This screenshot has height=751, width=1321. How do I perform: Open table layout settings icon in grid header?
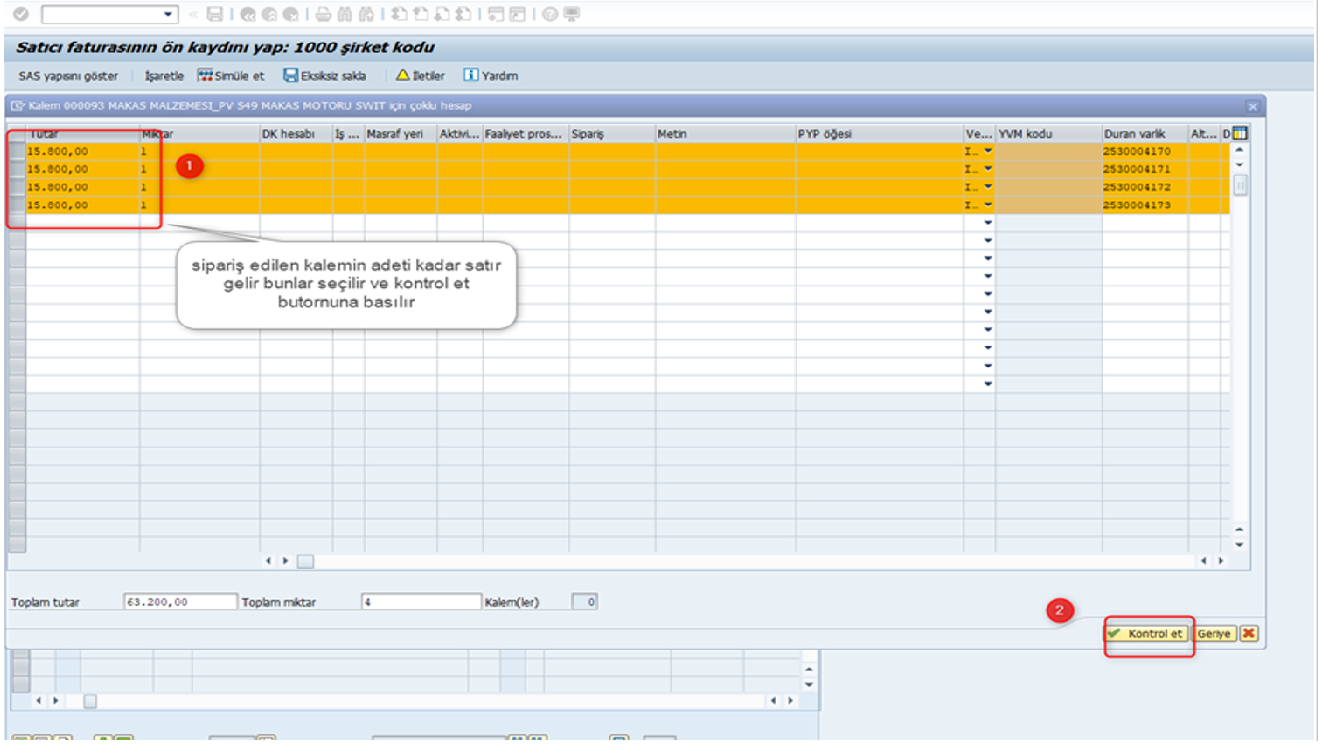[x=1240, y=134]
